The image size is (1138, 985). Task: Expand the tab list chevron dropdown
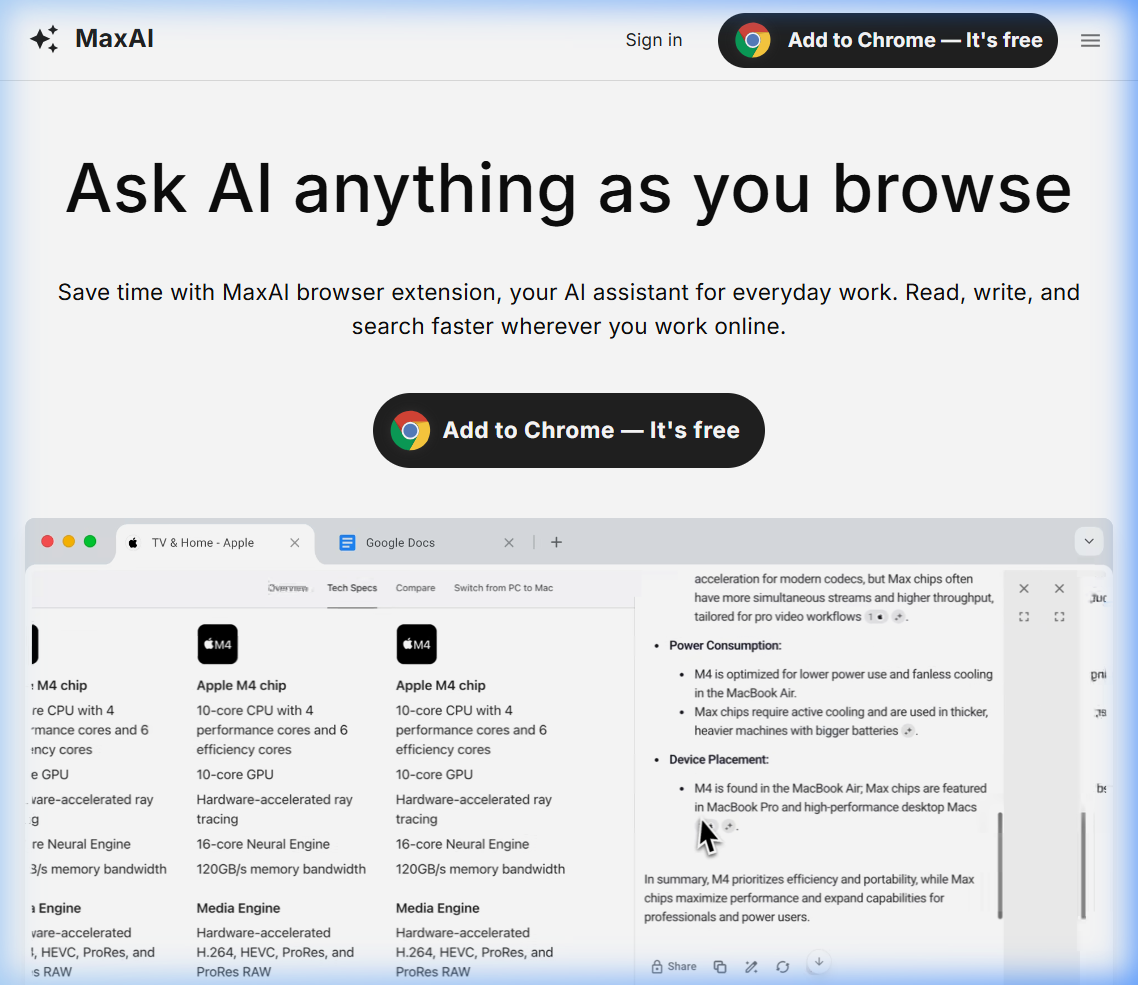click(x=1089, y=541)
